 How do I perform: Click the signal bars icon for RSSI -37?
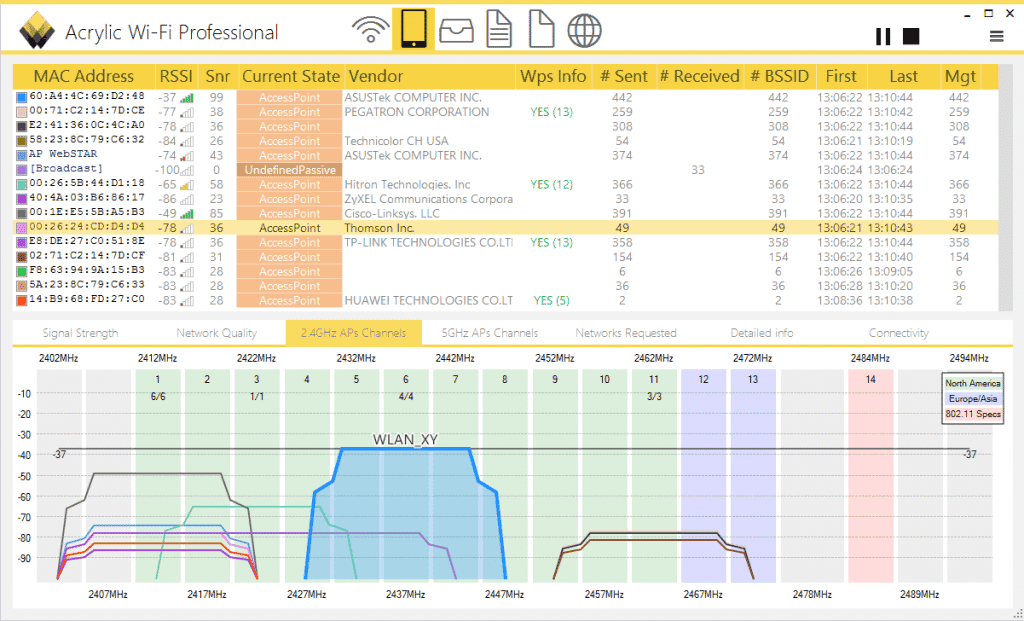[187, 98]
